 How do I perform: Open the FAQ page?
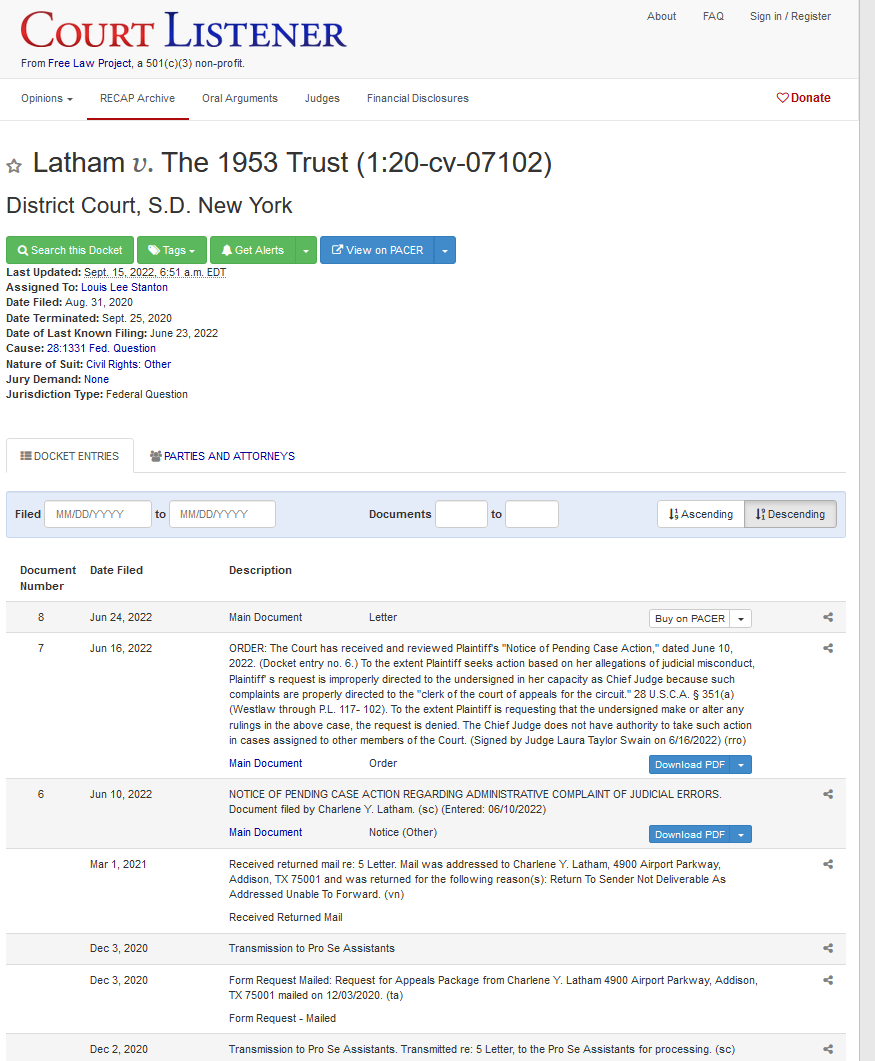pyautogui.click(x=713, y=16)
